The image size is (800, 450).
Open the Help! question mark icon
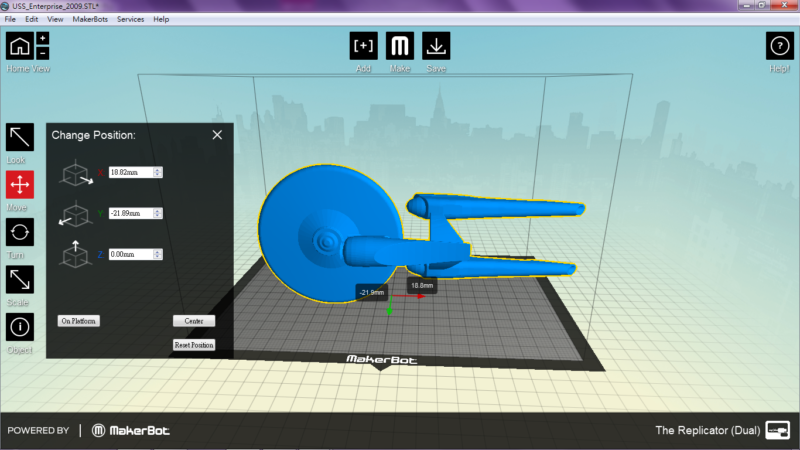(780, 46)
